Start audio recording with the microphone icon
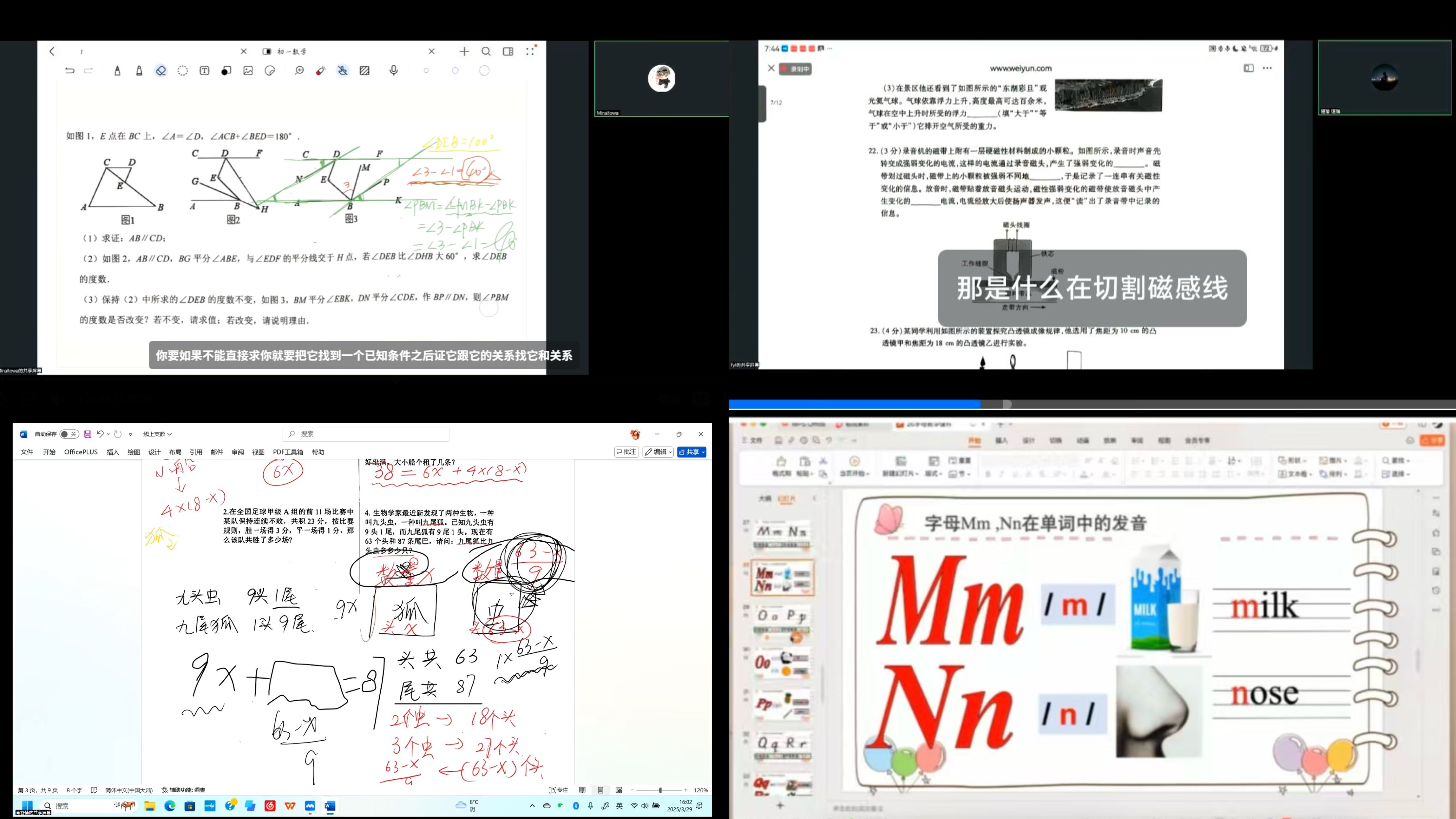 [x=394, y=70]
